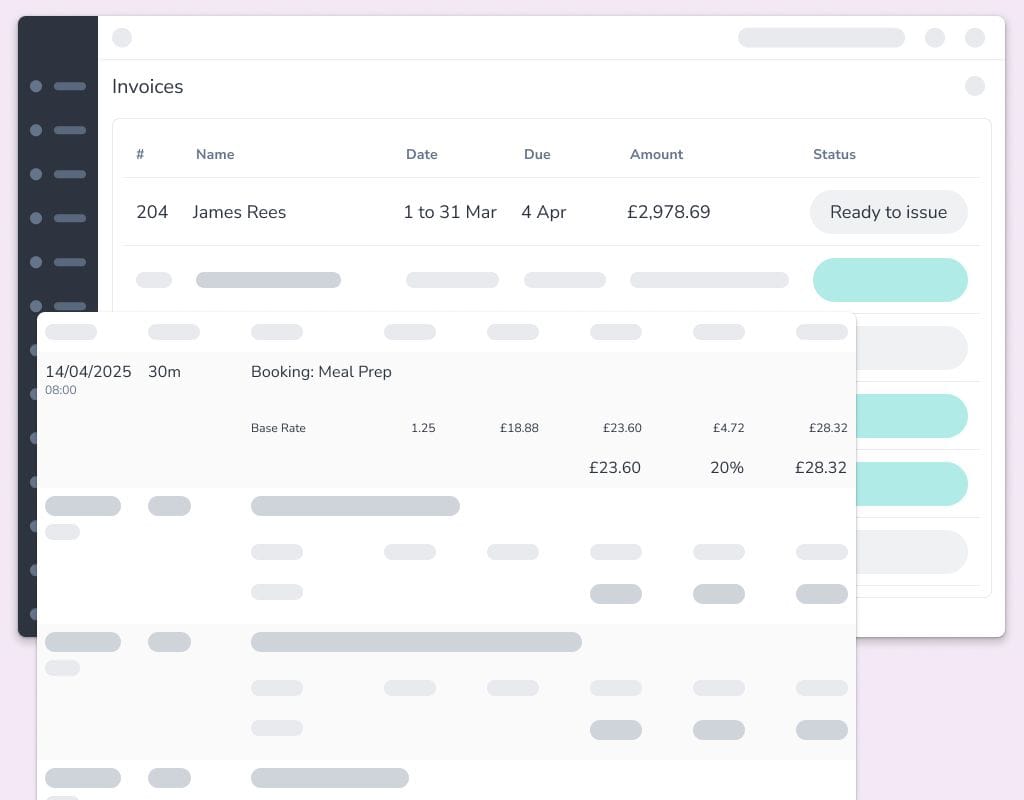This screenshot has width=1024, height=800.
Task: Click the £2,978.69 amount for James Rees
Action: coord(668,212)
